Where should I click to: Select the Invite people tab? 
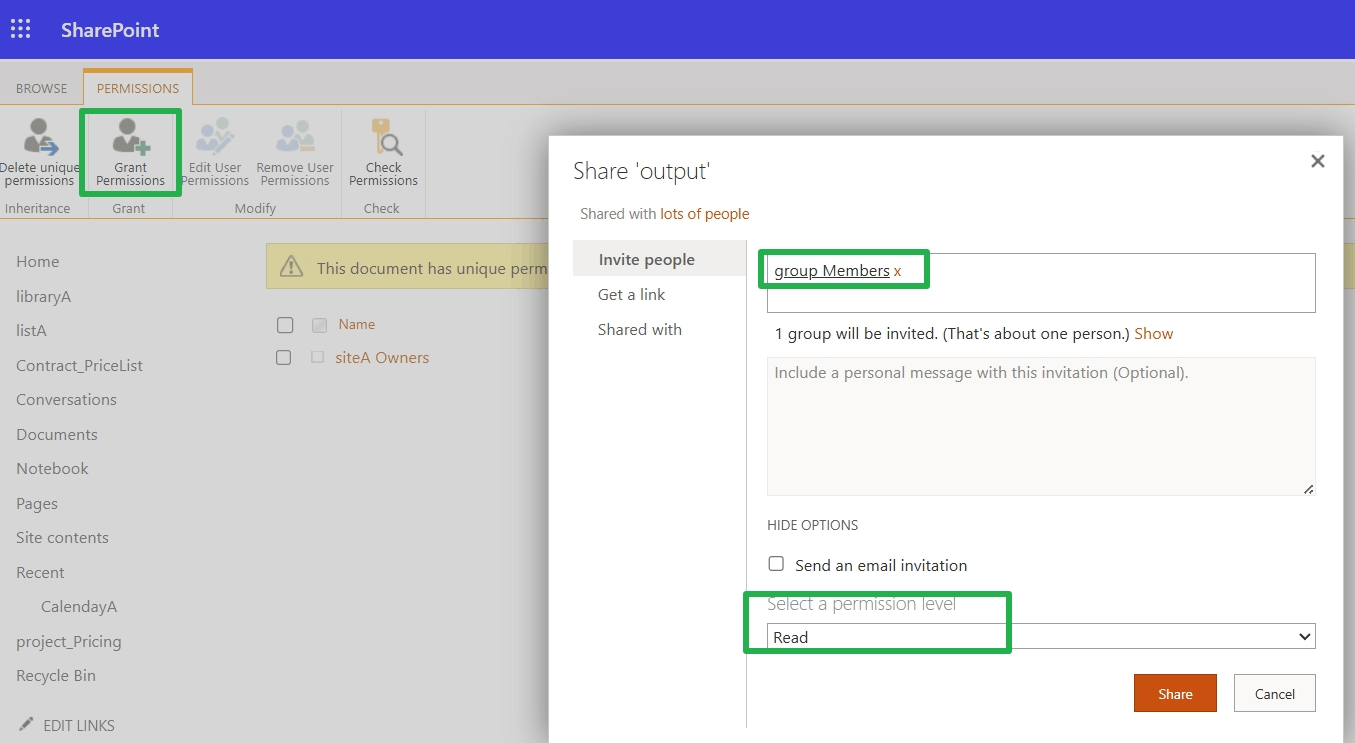click(x=644, y=258)
